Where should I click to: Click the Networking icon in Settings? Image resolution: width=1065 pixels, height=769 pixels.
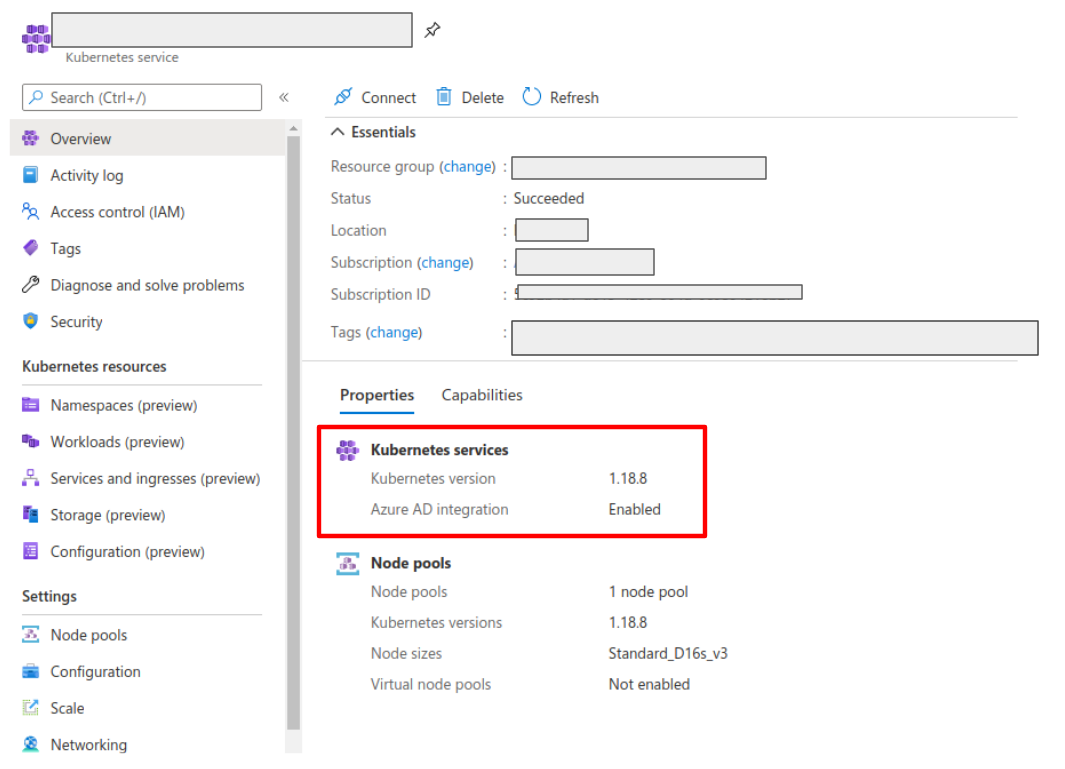[x=31, y=744]
